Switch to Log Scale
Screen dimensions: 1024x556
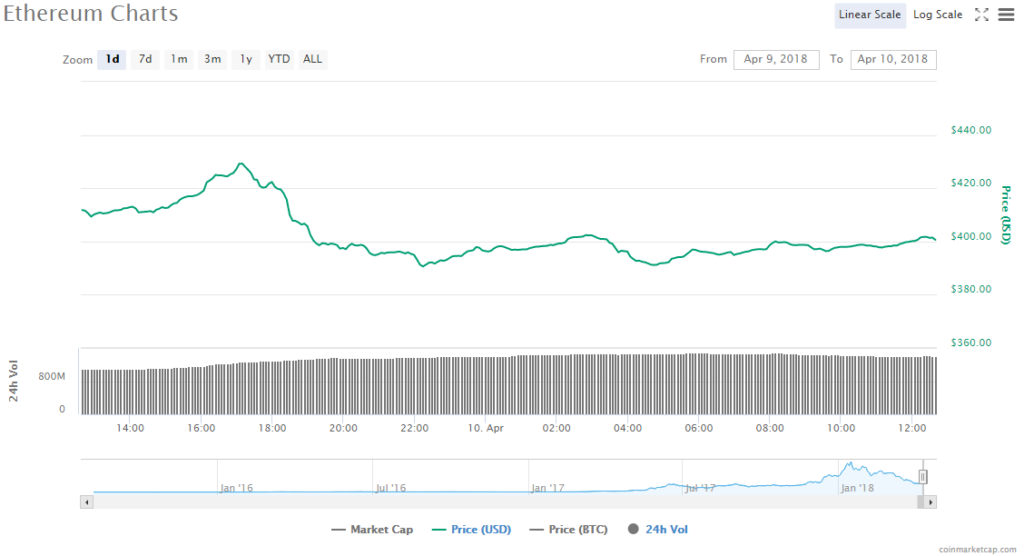pos(937,15)
